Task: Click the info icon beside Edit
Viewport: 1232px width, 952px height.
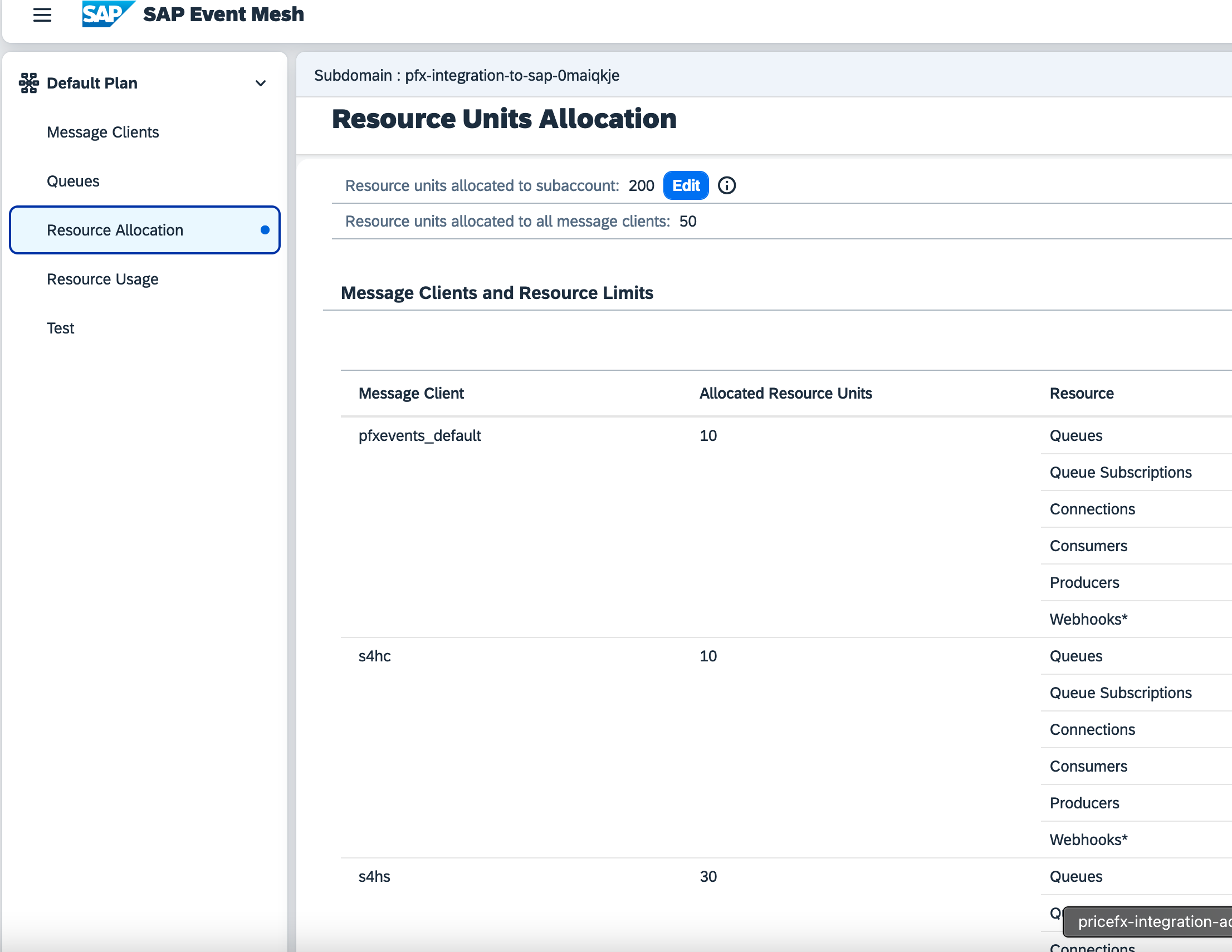Action: 727,185
